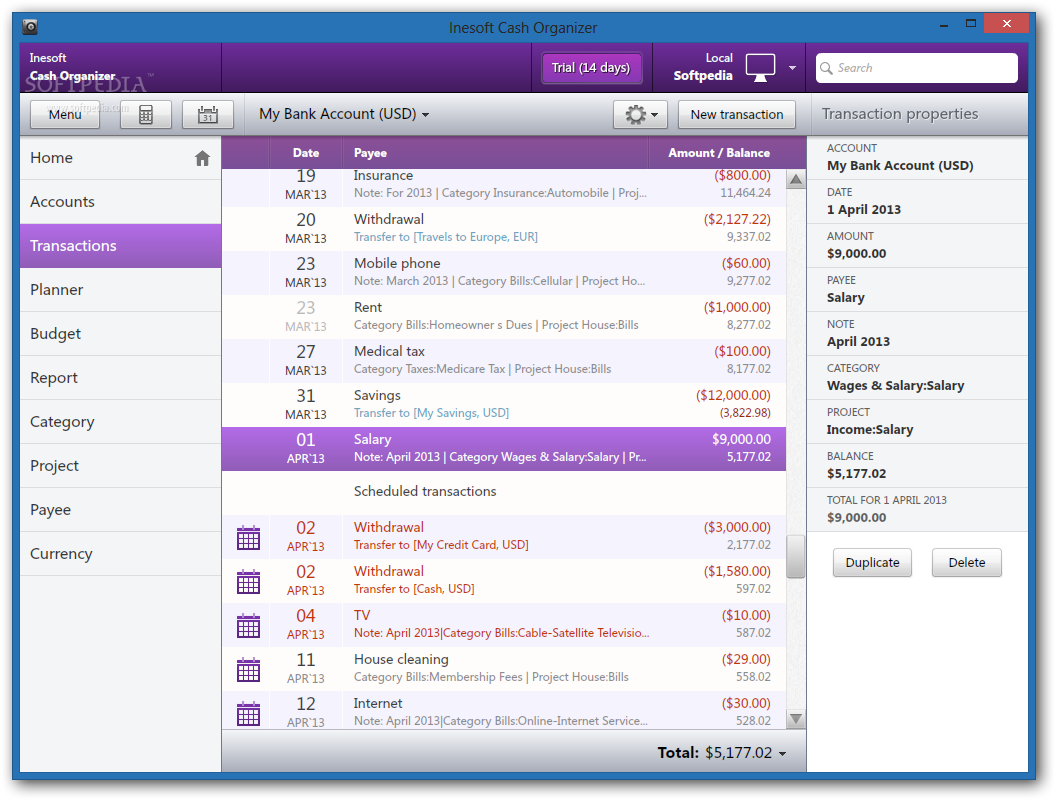The width and height of the screenshot is (1056, 800).
Task: Click the Date value 1 April 2013
Action: pyautogui.click(x=863, y=209)
